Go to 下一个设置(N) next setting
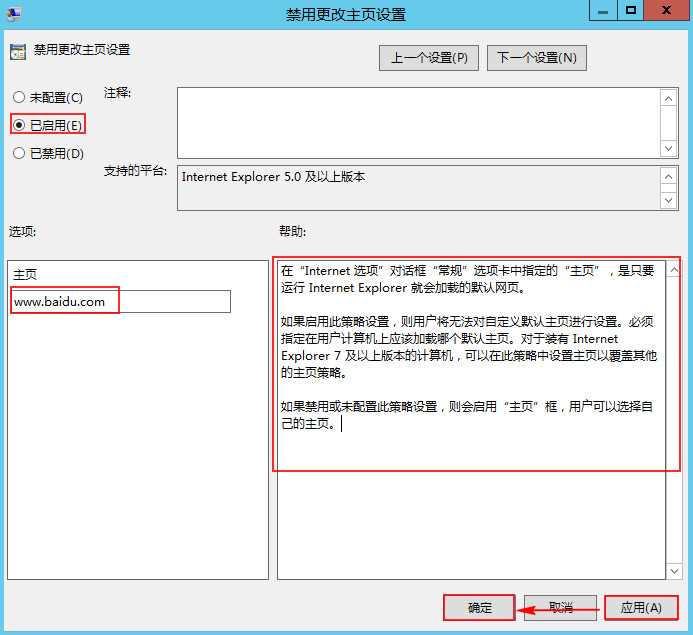The height and width of the screenshot is (635, 693). tap(537, 58)
